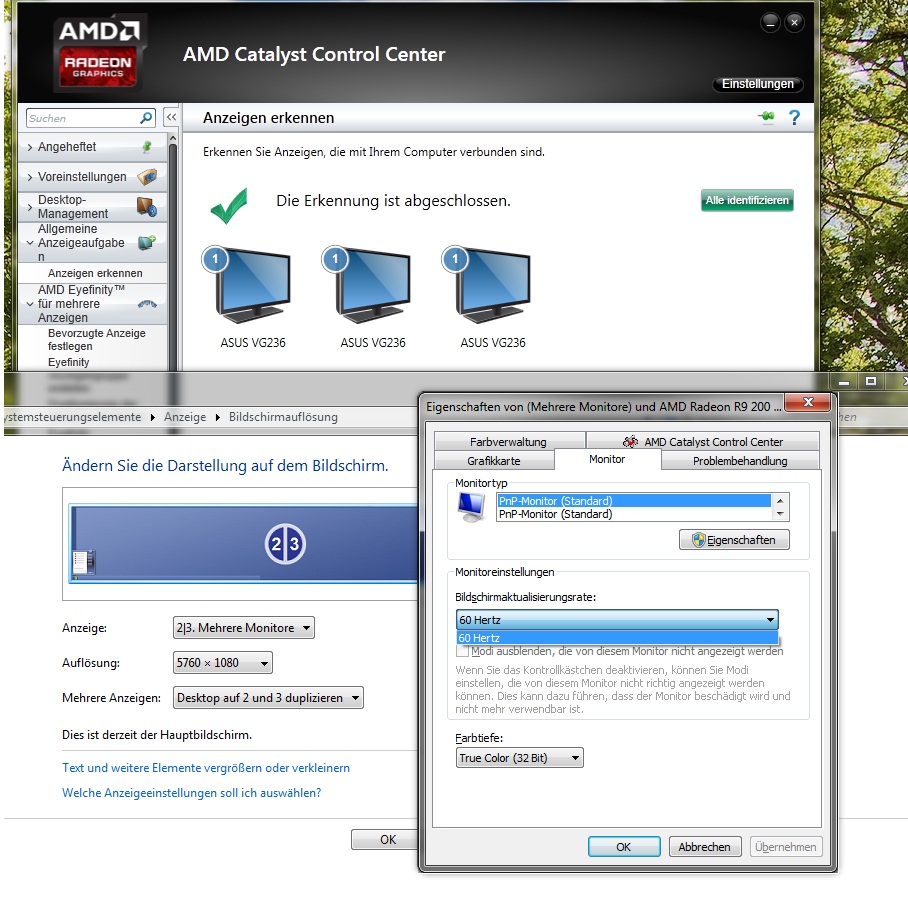Collapse the sidebar with the double-chevron button
908x910 pixels.
(171, 117)
